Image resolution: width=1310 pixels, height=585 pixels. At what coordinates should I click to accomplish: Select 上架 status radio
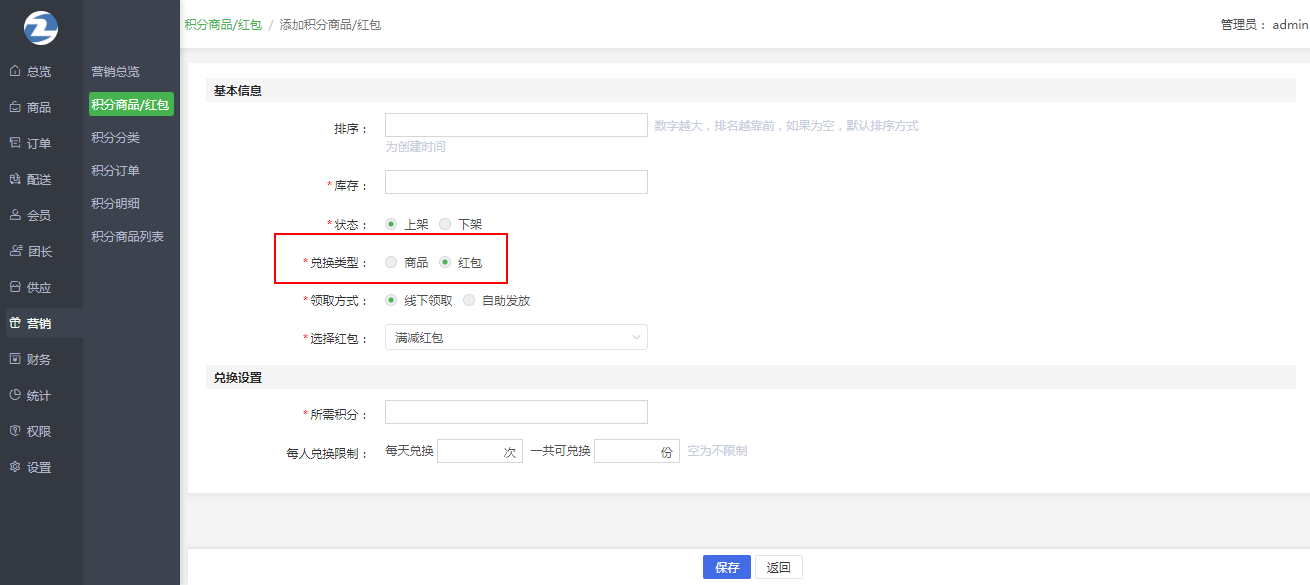(391, 225)
